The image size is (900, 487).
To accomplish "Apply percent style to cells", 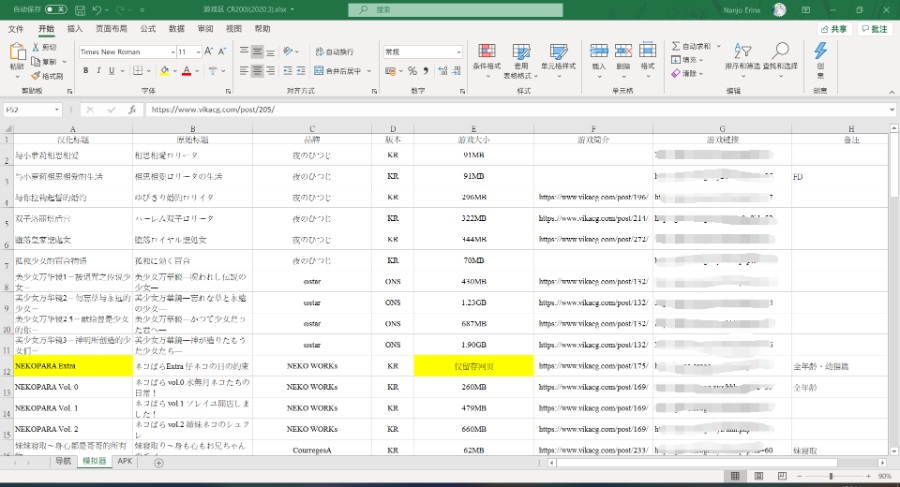I will point(412,71).
